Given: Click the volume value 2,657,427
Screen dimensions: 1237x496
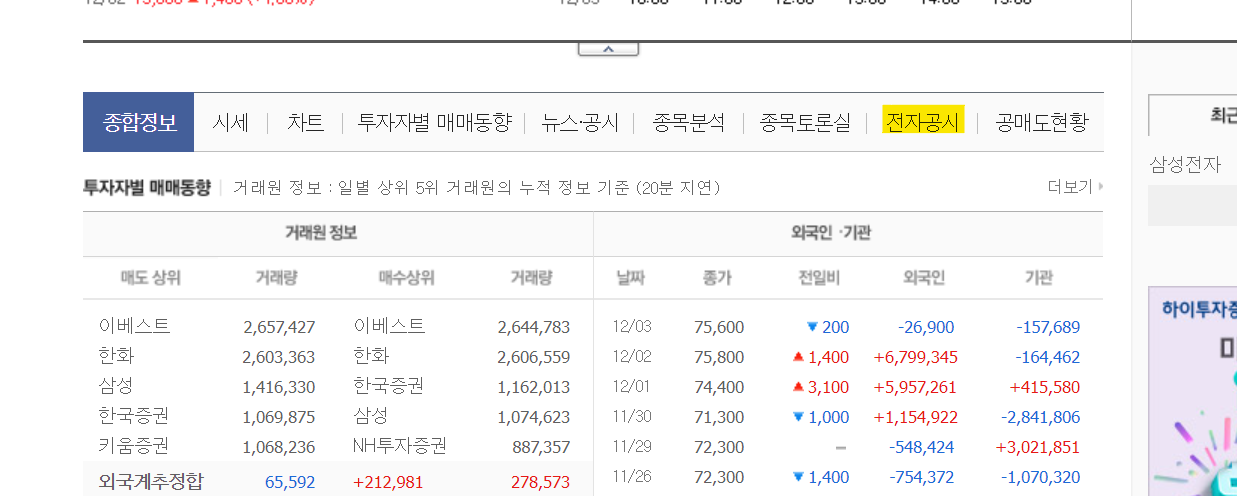Looking at the screenshot, I should pos(279,327).
